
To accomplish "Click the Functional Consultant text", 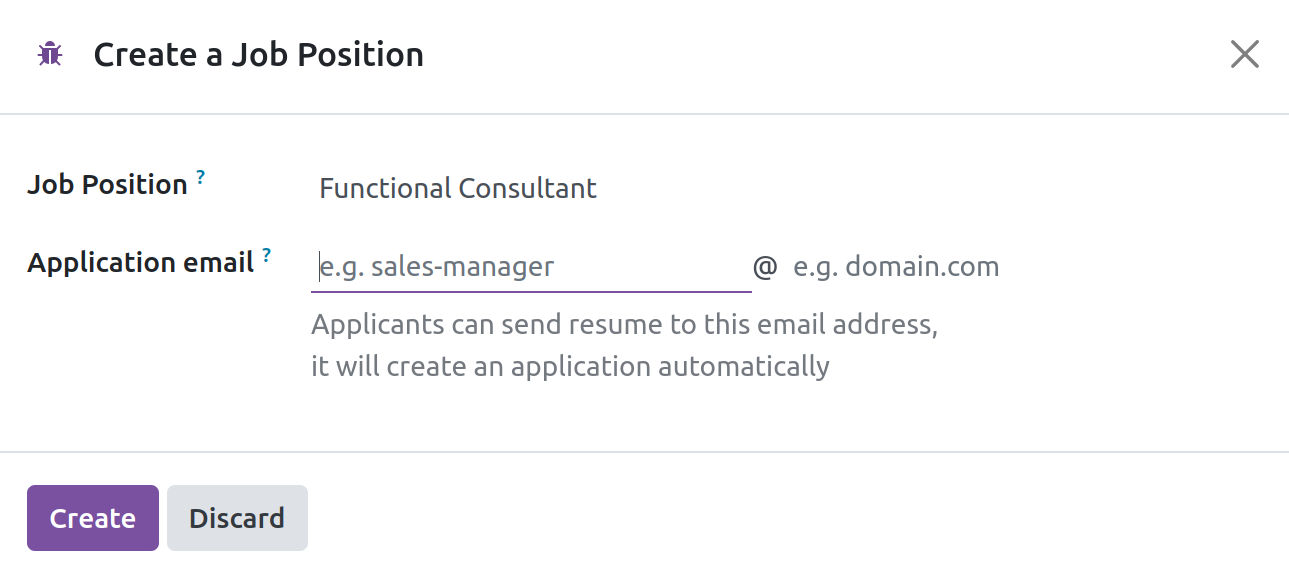I will click(458, 188).
